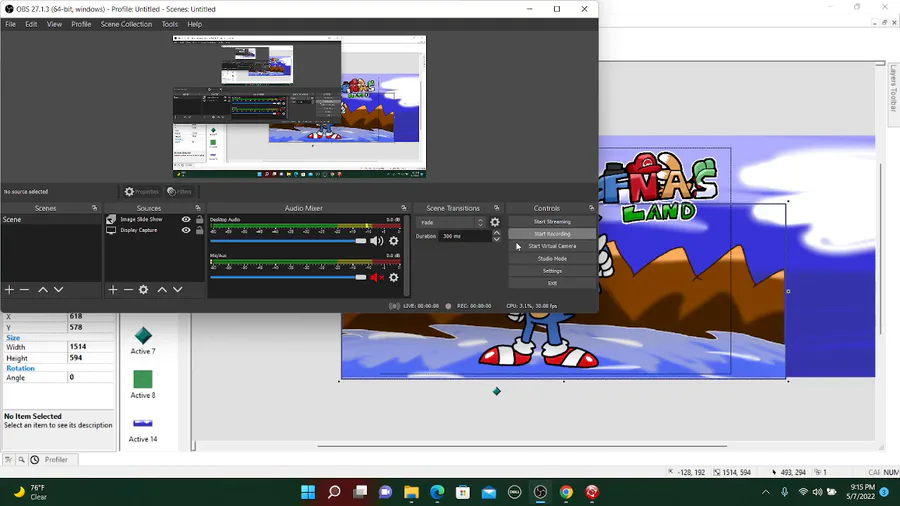Open the Edit menu in OBS

31,24
